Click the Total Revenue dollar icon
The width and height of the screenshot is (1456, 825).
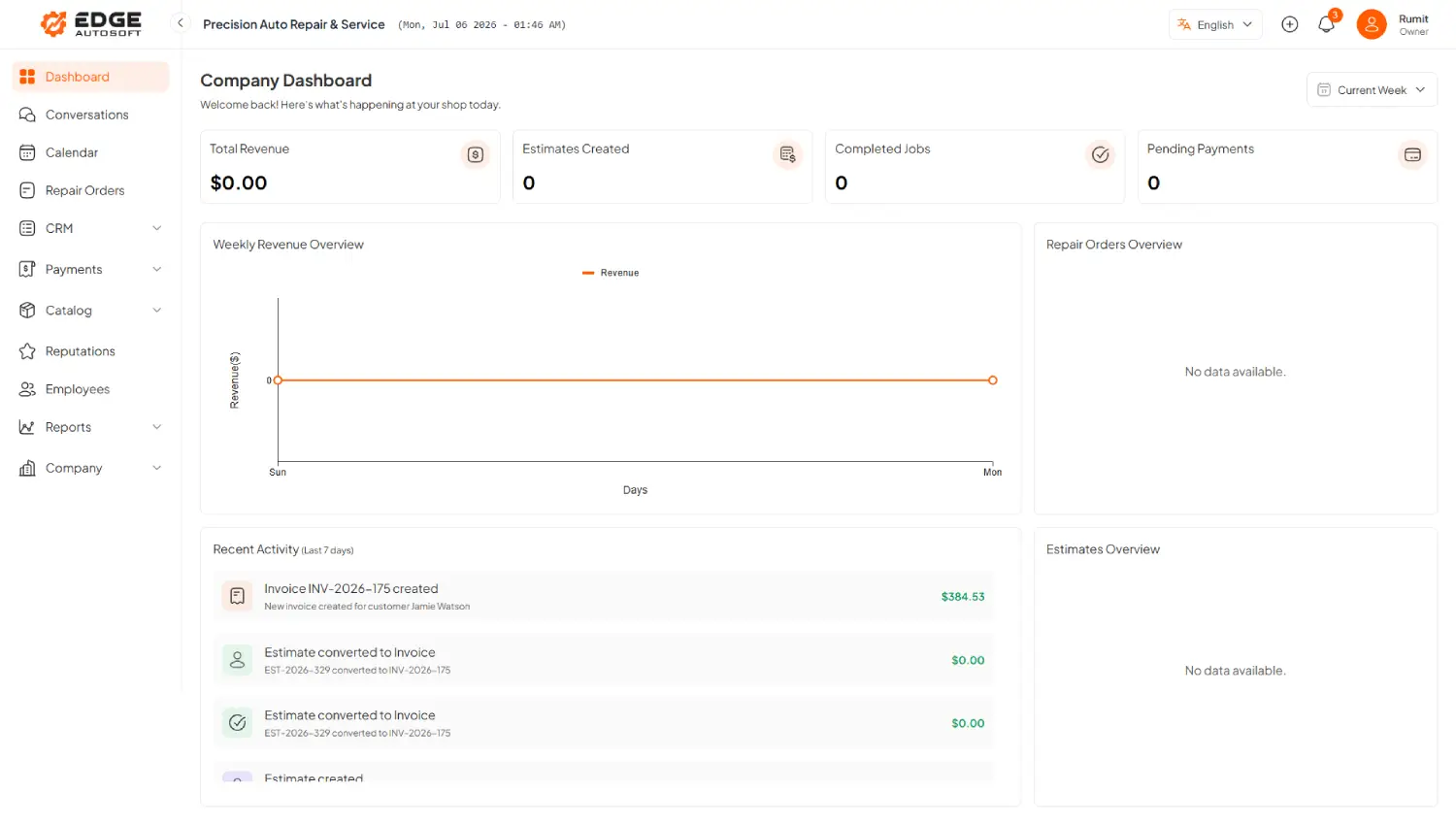476,154
